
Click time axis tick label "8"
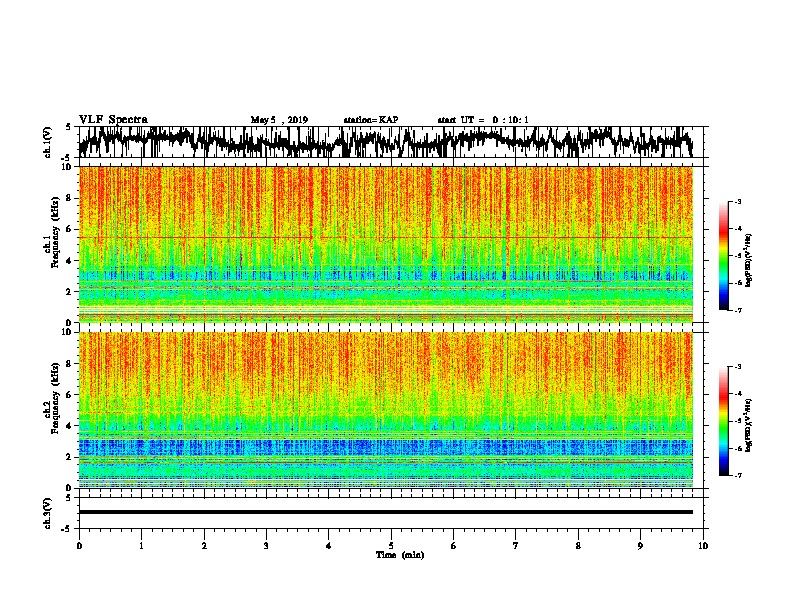click(x=578, y=546)
